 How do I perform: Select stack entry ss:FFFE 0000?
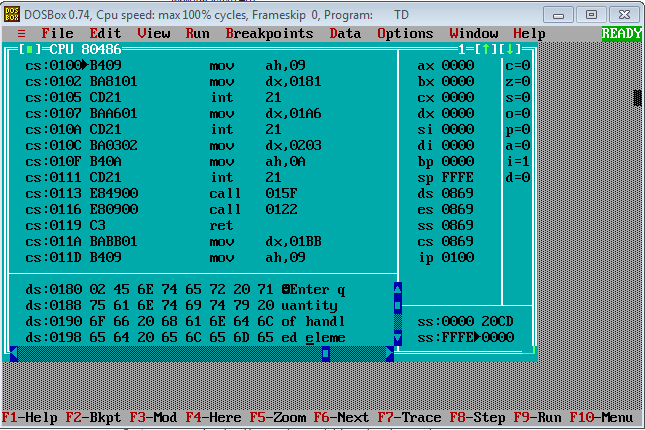pos(466,338)
